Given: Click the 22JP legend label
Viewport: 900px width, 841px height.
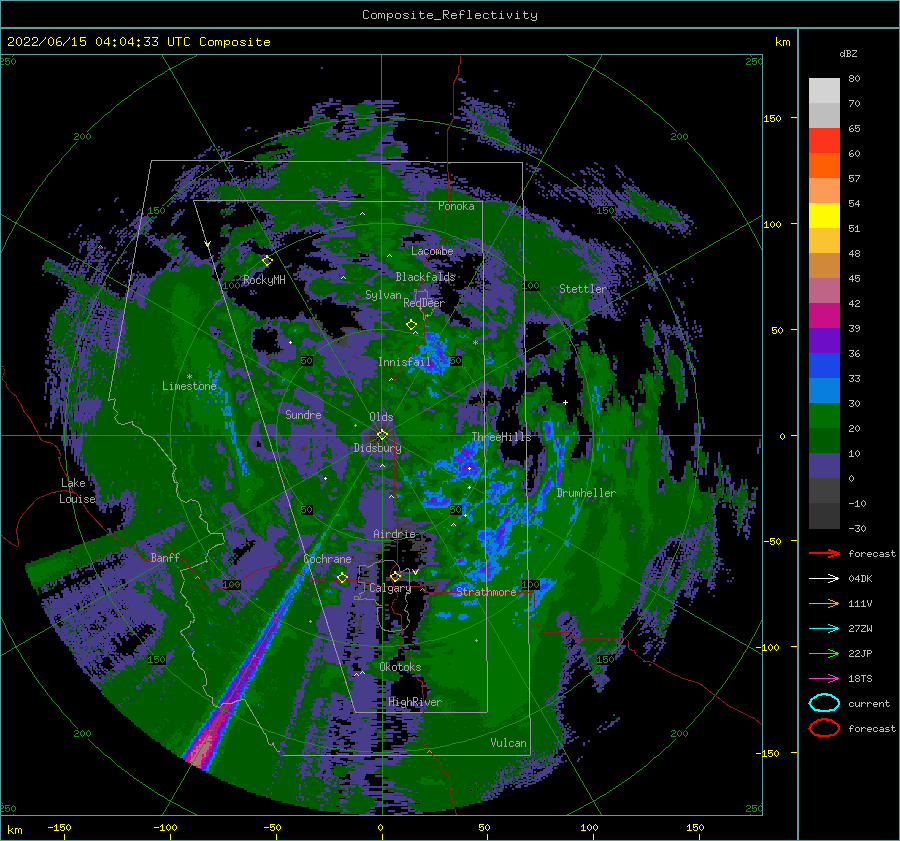Looking at the screenshot, I should 860,654.
